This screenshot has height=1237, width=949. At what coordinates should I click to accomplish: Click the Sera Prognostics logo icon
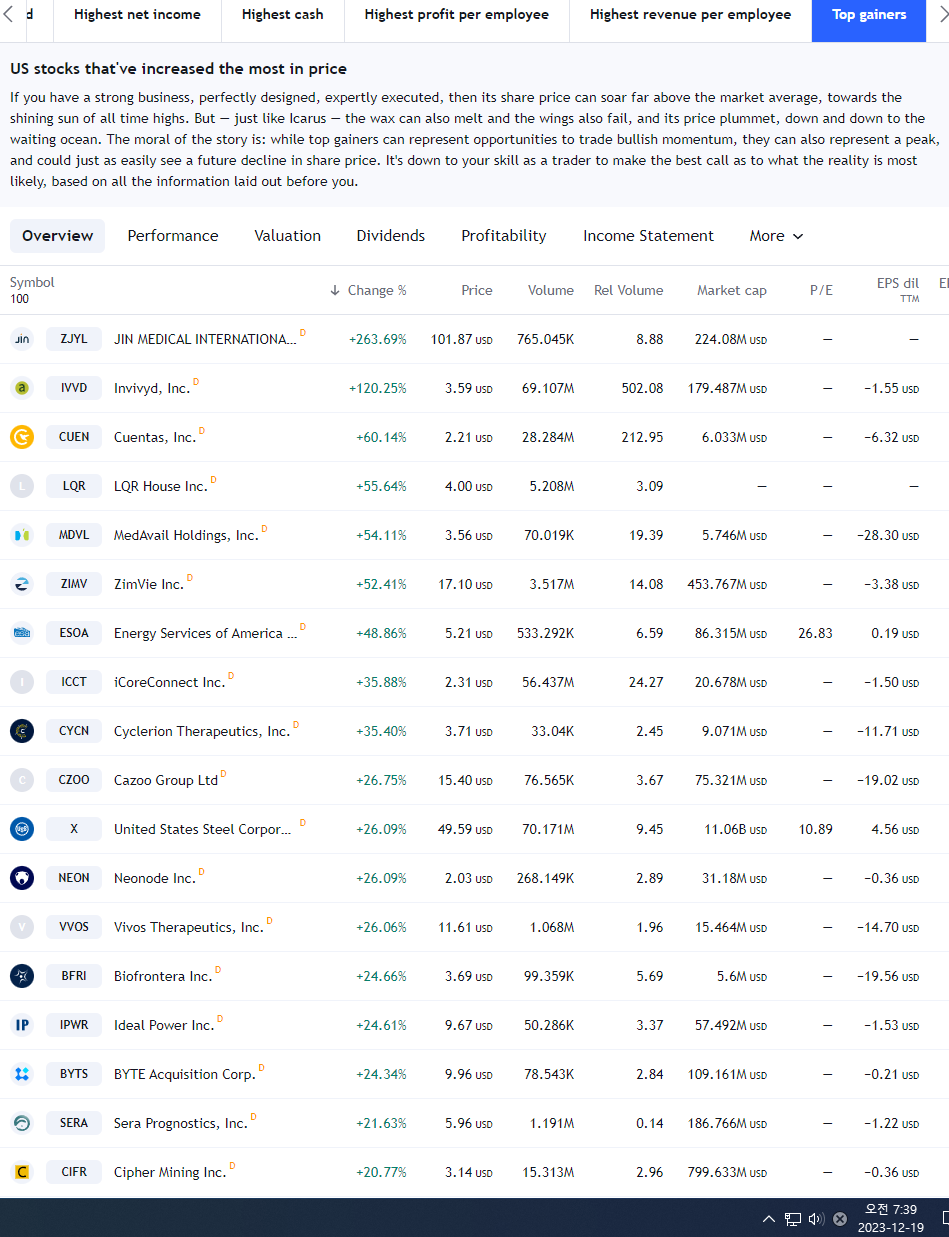(22, 1123)
